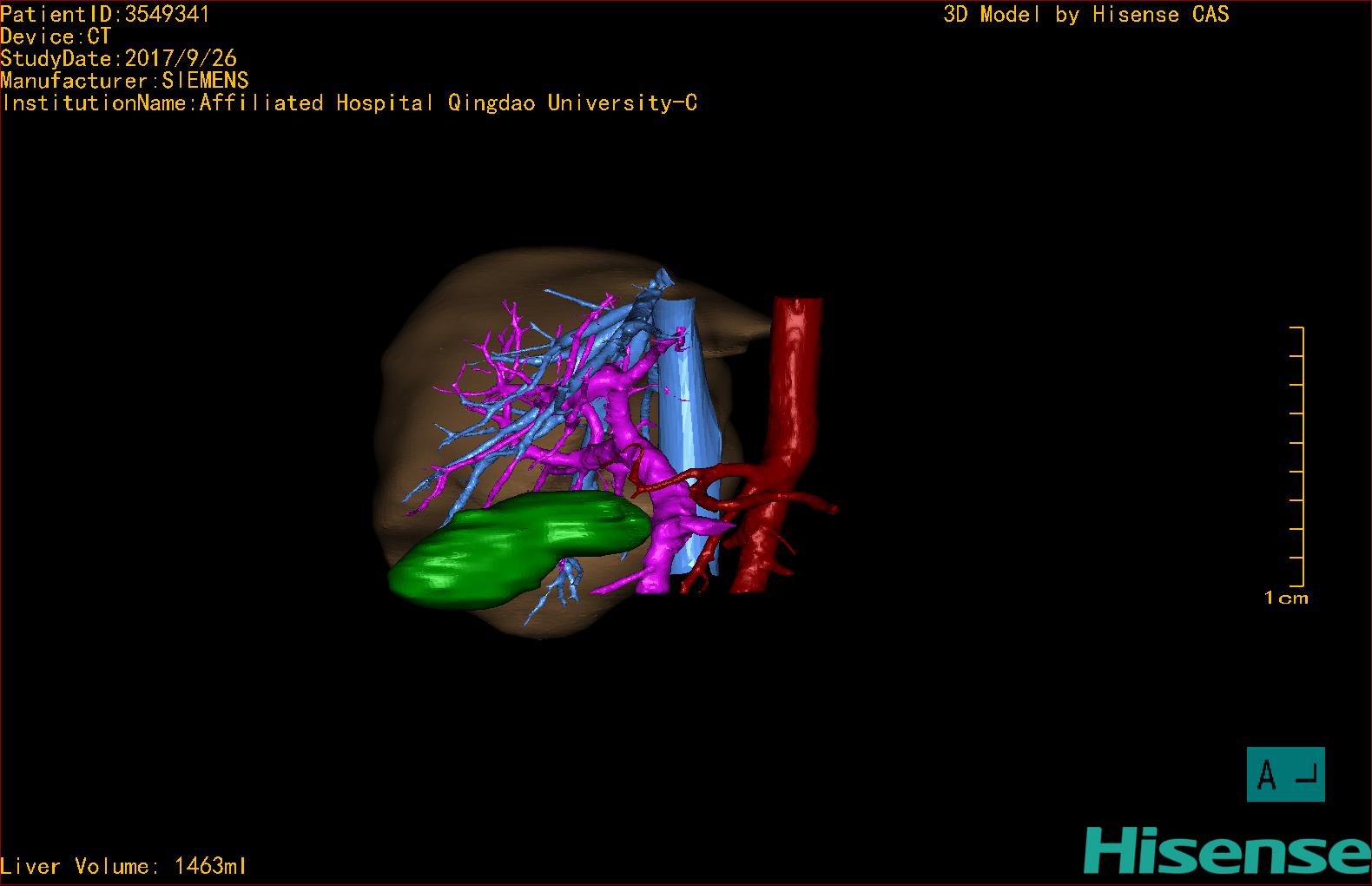Click the red aorta vessel in the model
1372x886 pixels.
(795, 391)
